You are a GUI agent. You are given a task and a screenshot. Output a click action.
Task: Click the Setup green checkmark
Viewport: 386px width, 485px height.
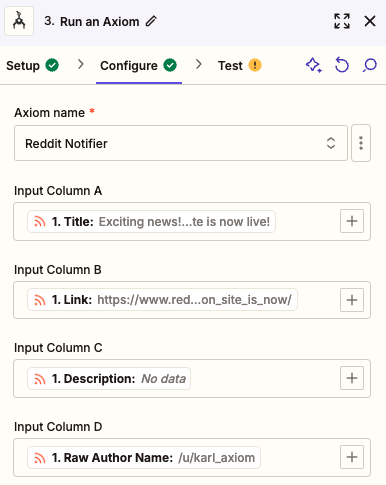(x=52, y=65)
